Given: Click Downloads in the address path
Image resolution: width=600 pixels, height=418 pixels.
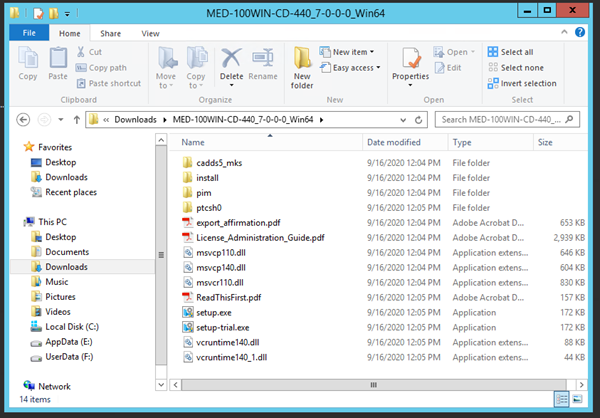Looking at the screenshot, I should pyautogui.click(x=135, y=120).
